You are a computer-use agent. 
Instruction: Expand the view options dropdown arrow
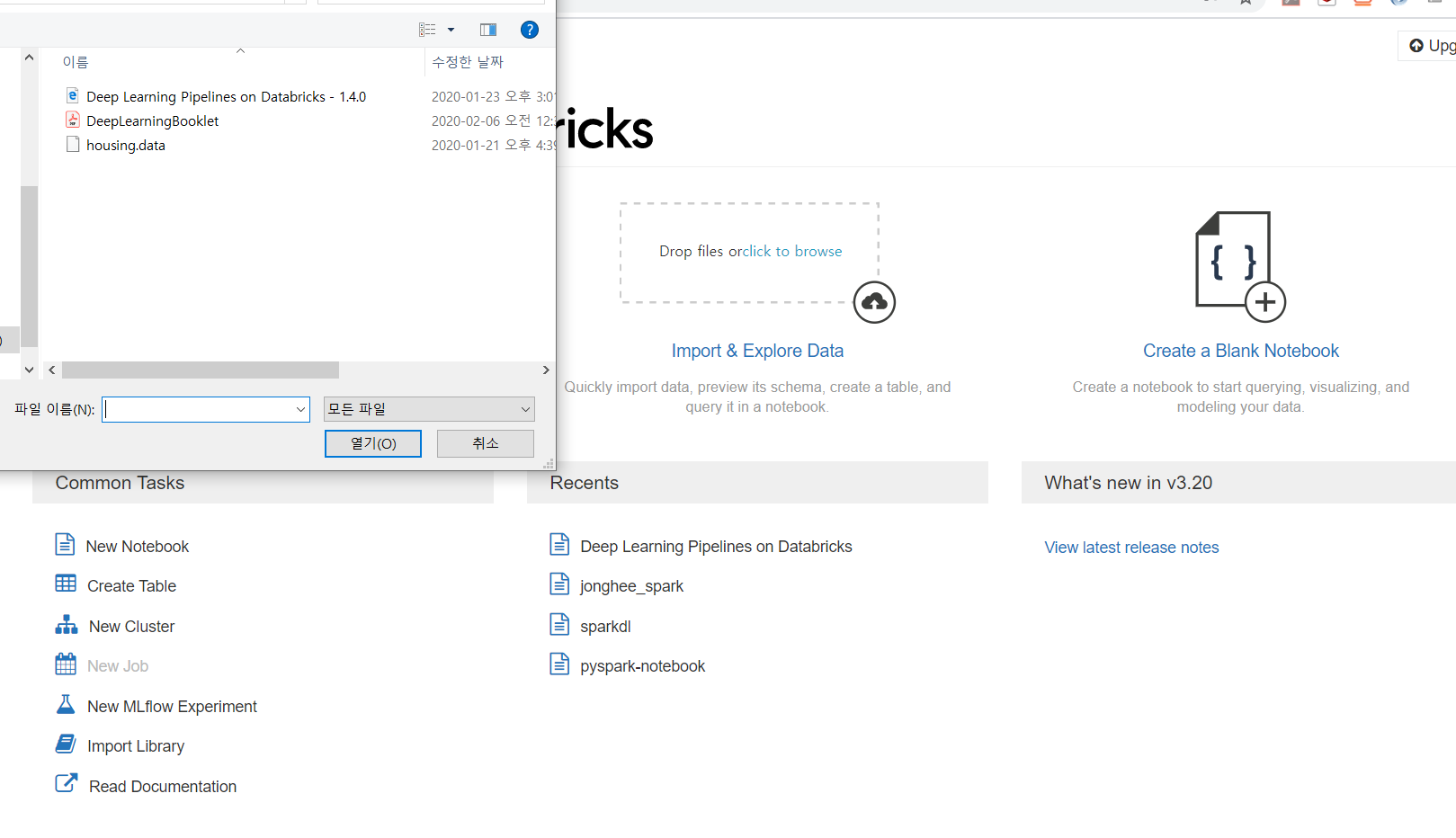coord(451,30)
